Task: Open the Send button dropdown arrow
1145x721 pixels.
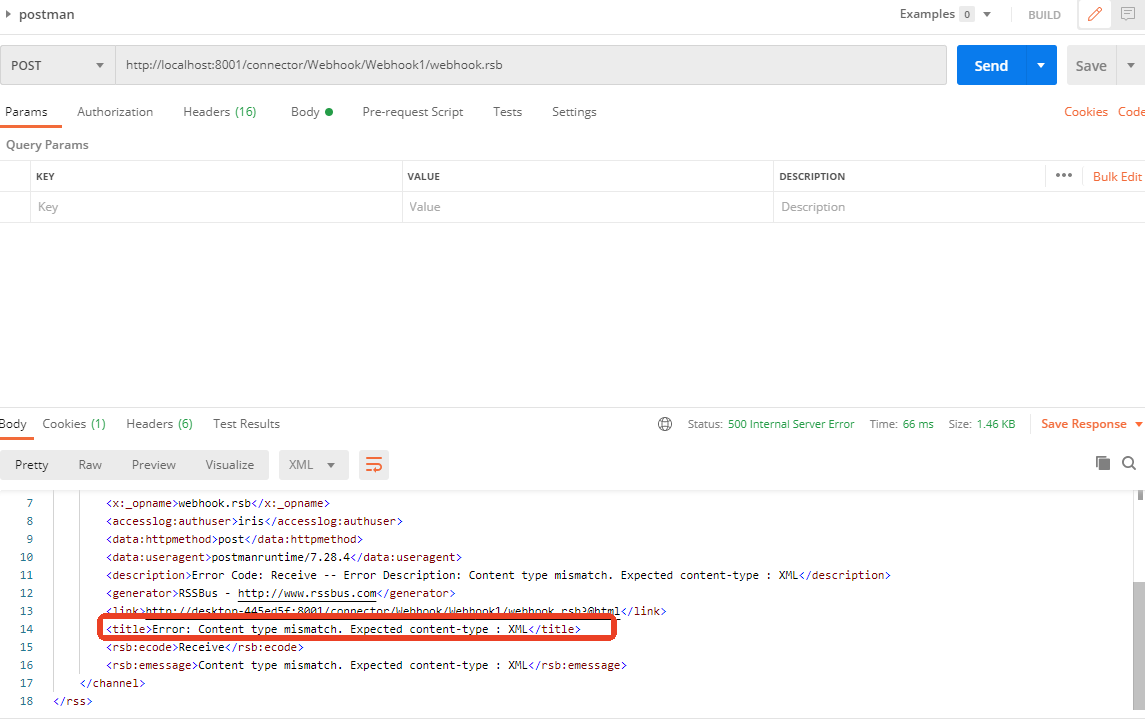Action: coord(1041,66)
